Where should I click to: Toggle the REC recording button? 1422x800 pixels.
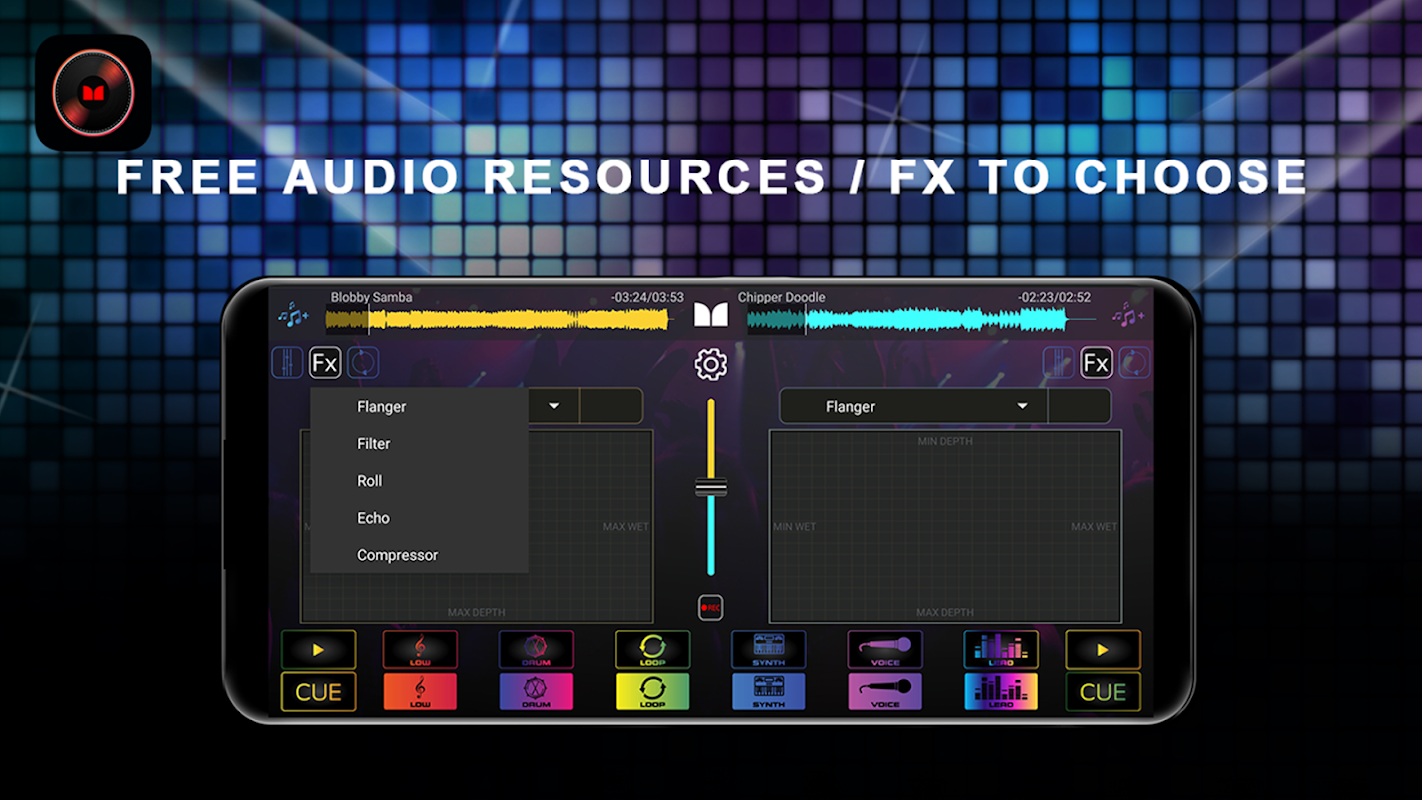point(710,607)
